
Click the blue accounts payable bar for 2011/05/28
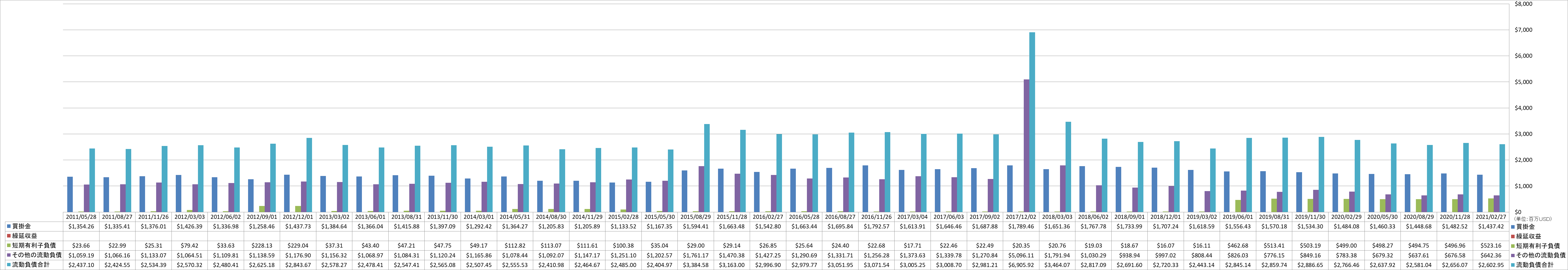click(70, 194)
